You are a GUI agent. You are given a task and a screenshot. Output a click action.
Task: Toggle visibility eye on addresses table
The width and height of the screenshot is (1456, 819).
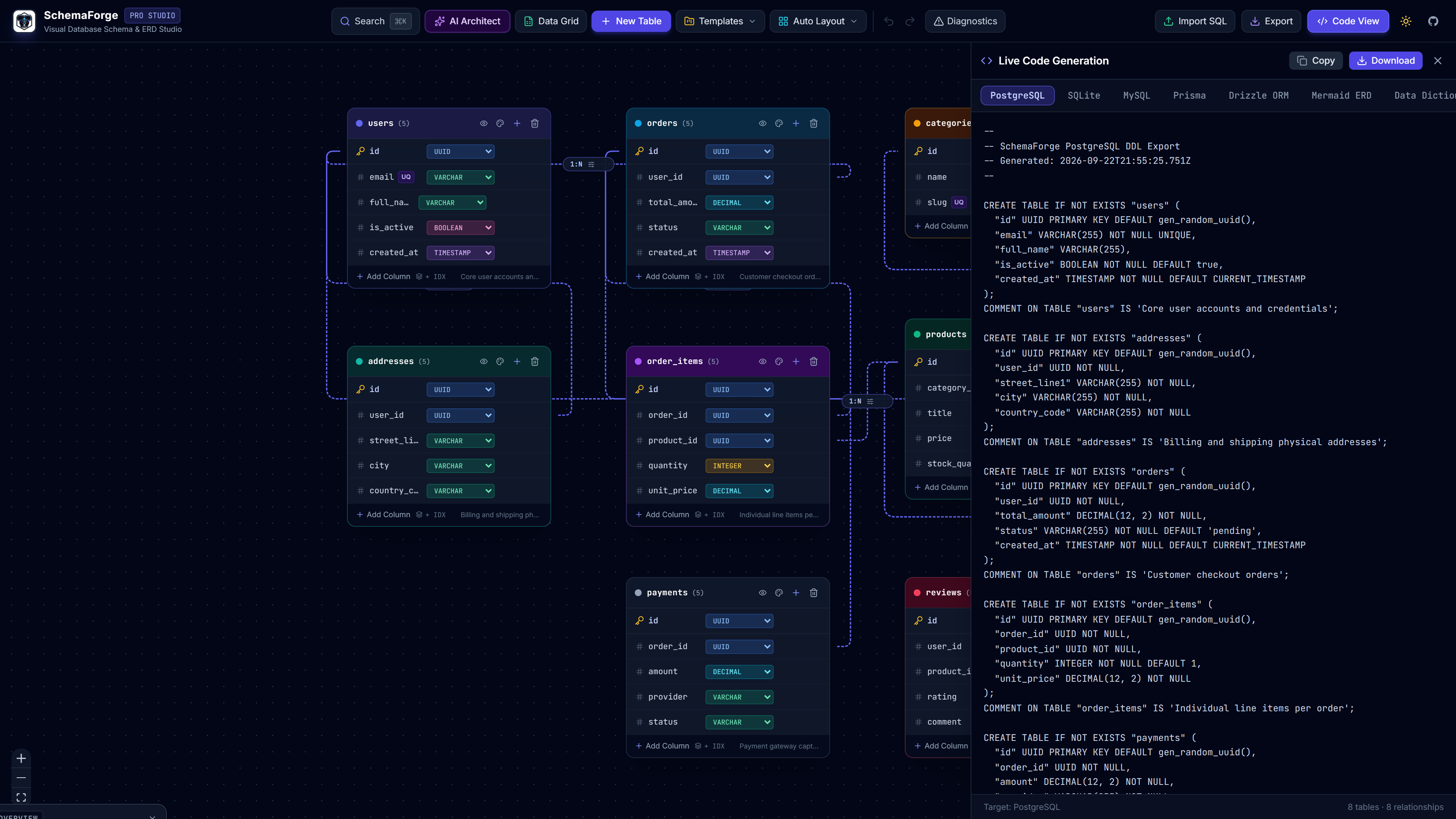coord(483,361)
